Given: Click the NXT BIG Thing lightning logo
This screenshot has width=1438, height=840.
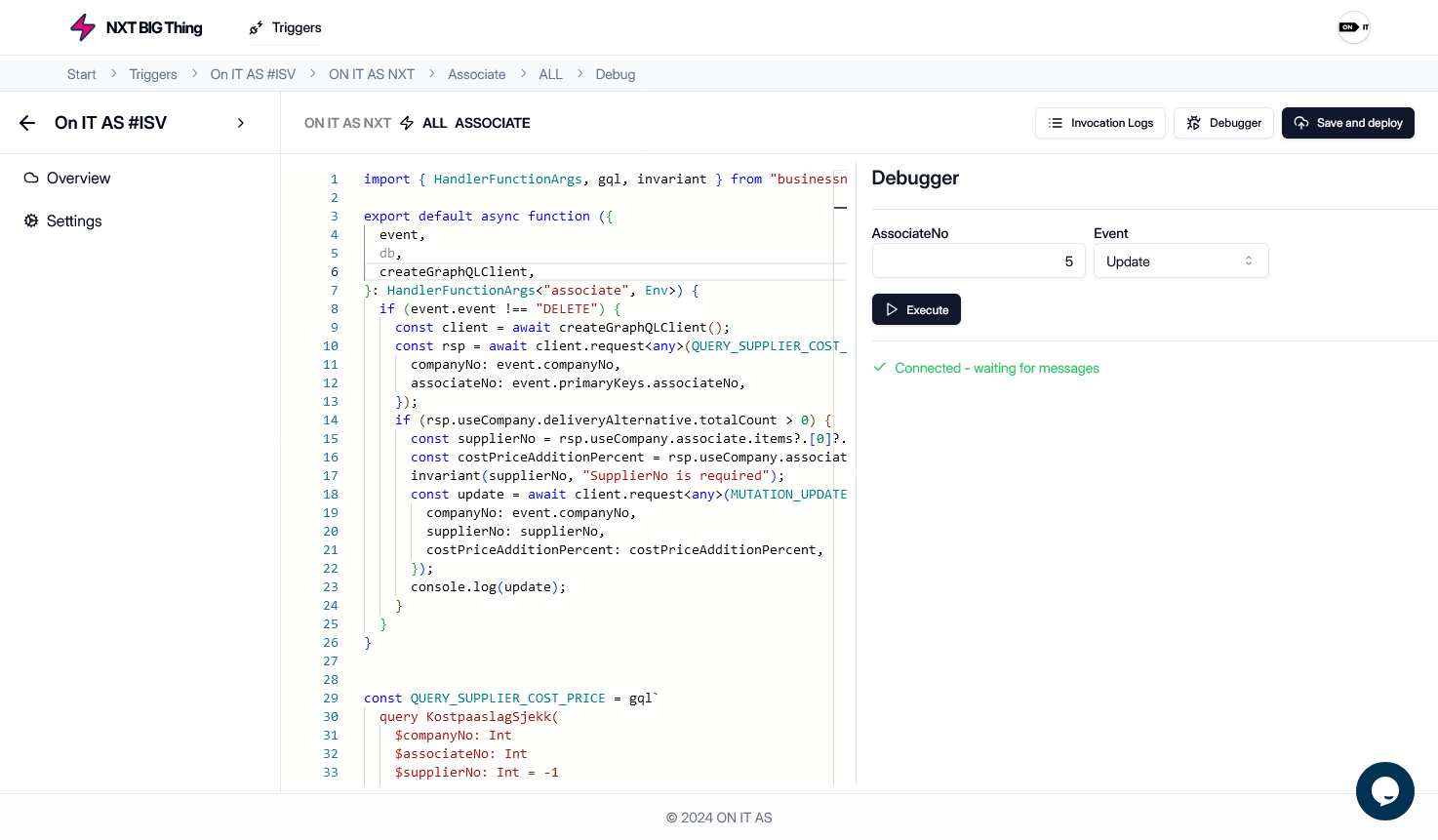Looking at the screenshot, I should 83,27.
